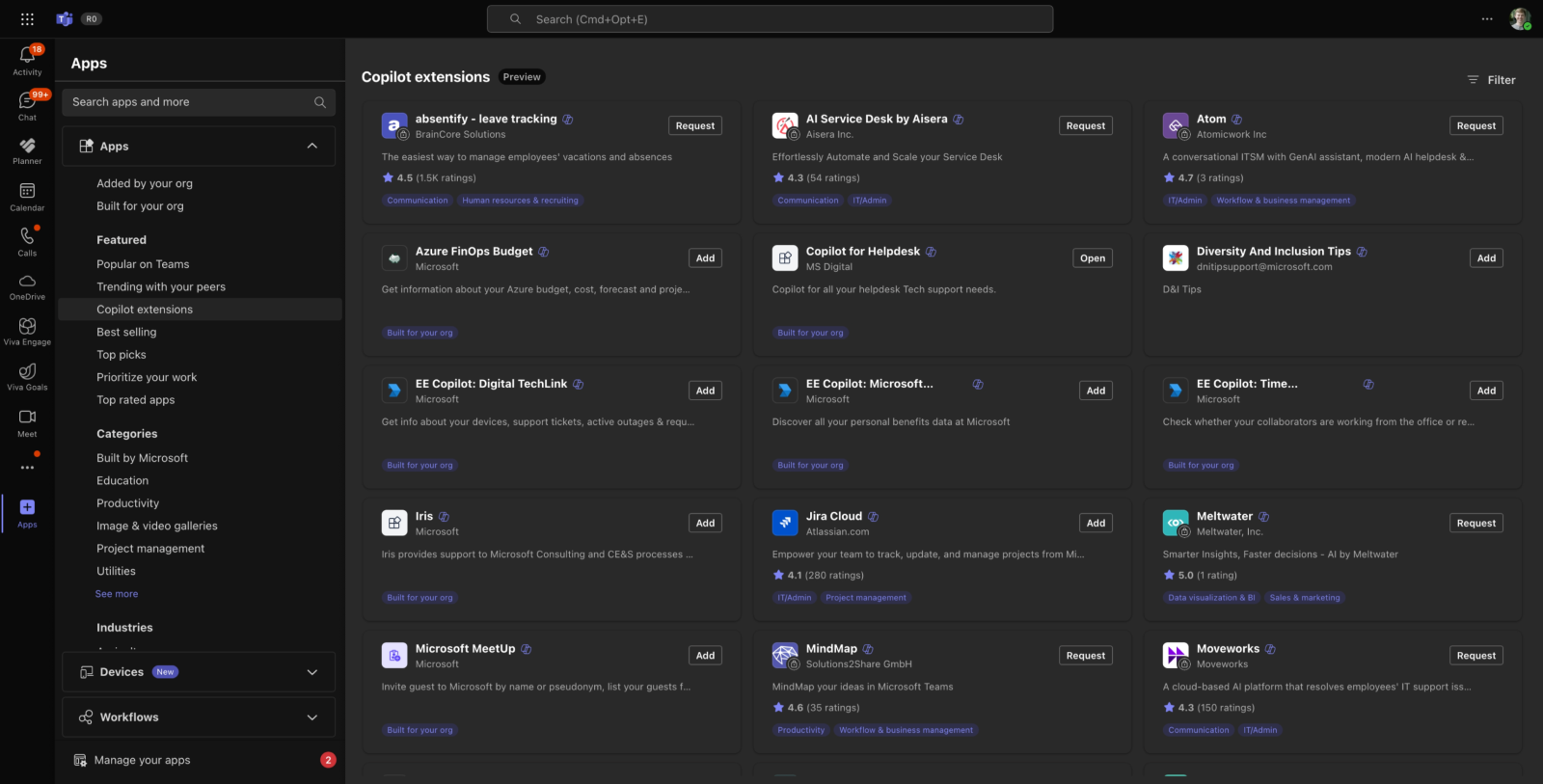
Task: Click the AI Service Desk by Aisera icon
Action: (785, 125)
